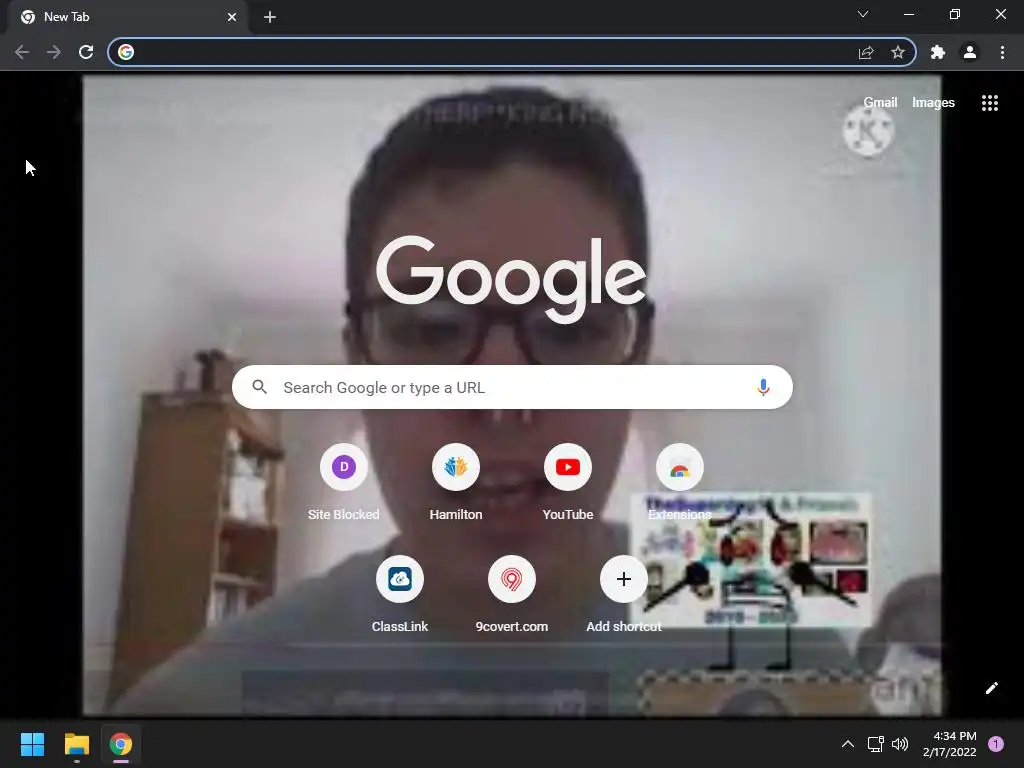
Task: Reload the page with the refresh icon
Action: click(x=86, y=52)
